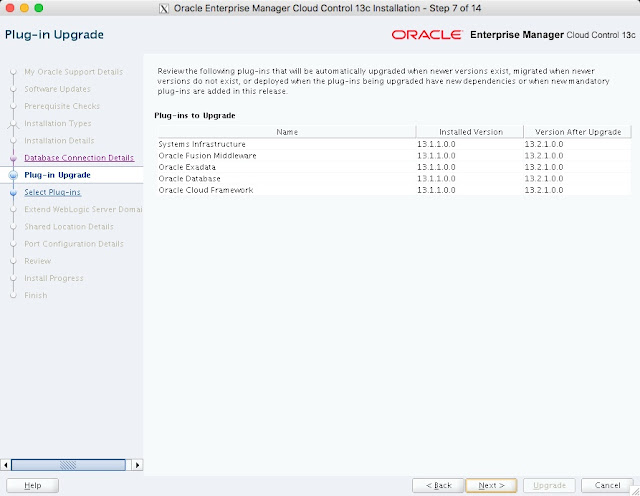Click the yellow minimize window button
This screenshot has height=496, width=640.
click(24, 8)
